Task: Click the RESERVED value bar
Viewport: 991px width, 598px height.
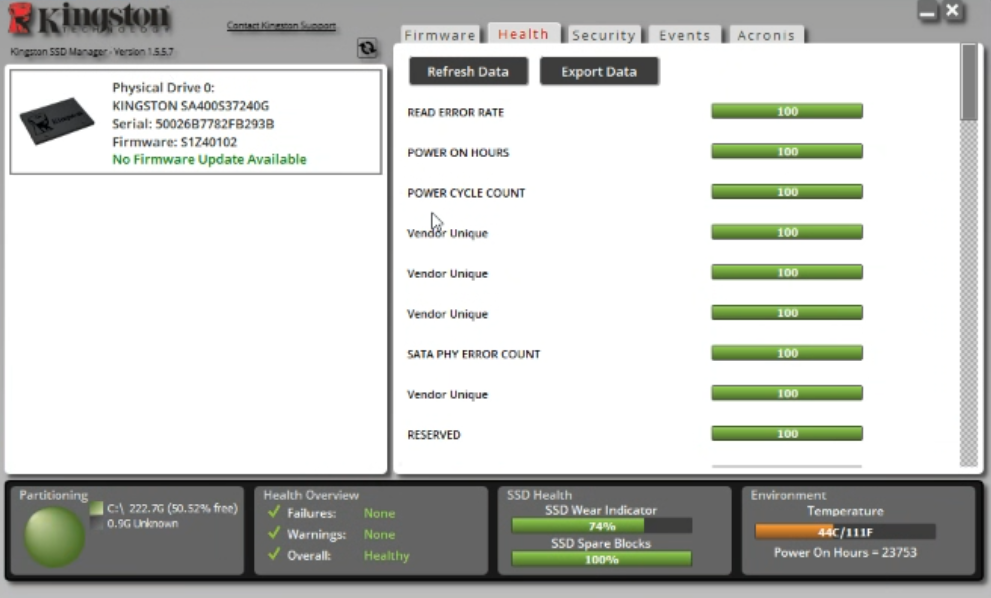Action: (x=787, y=434)
